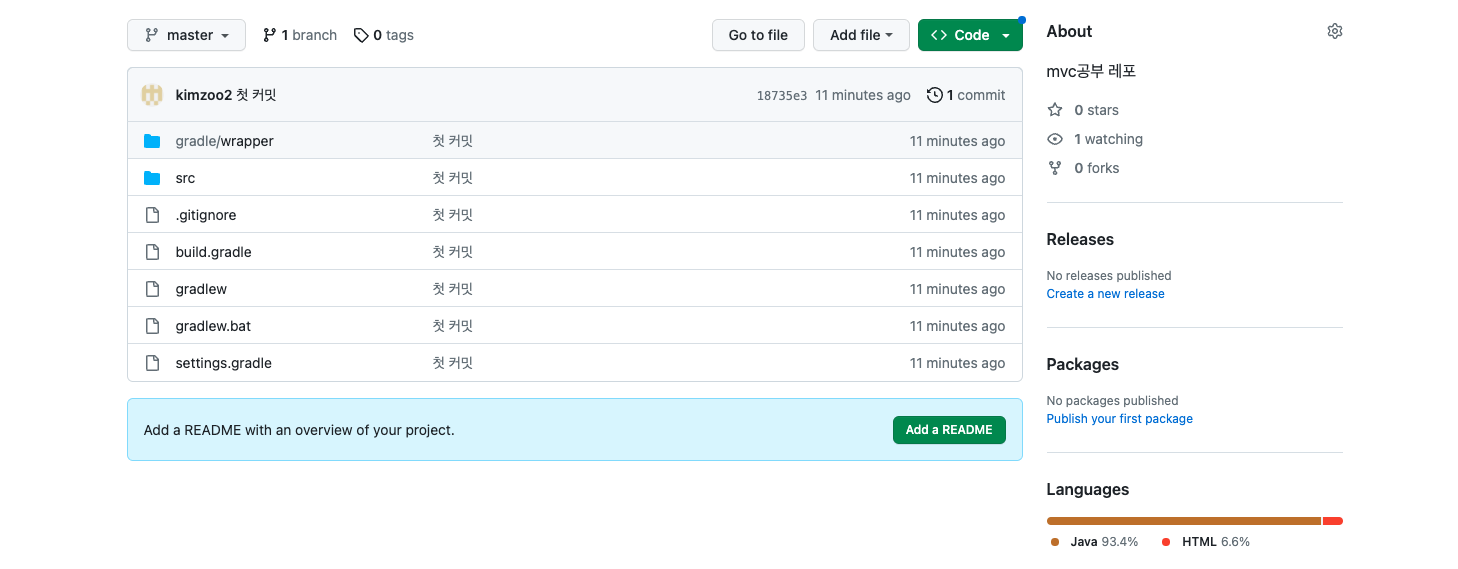
Task: Open the build.gradle file
Action: [213, 252]
